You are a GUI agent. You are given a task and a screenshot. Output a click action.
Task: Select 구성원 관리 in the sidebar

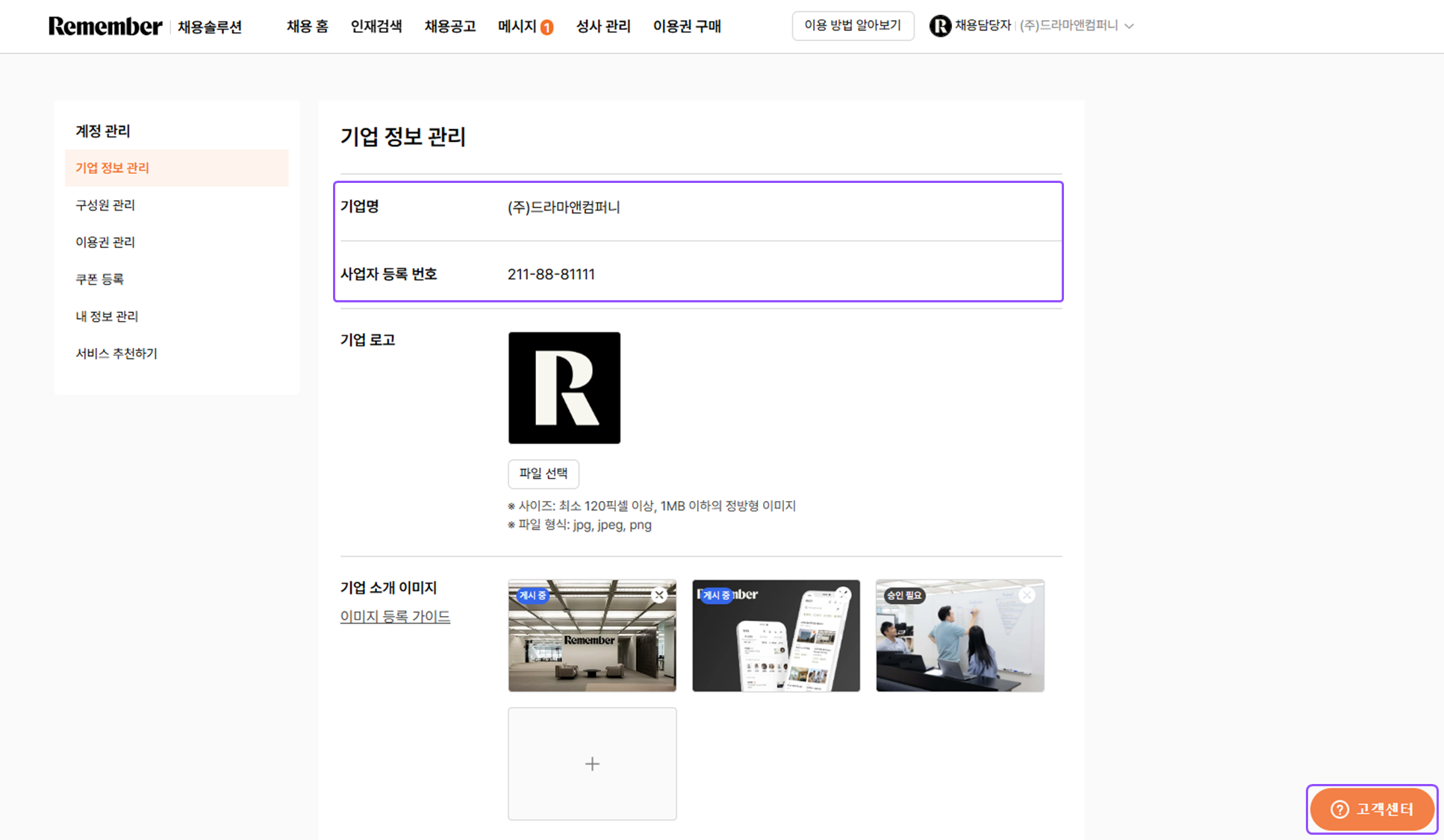coord(105,205)
